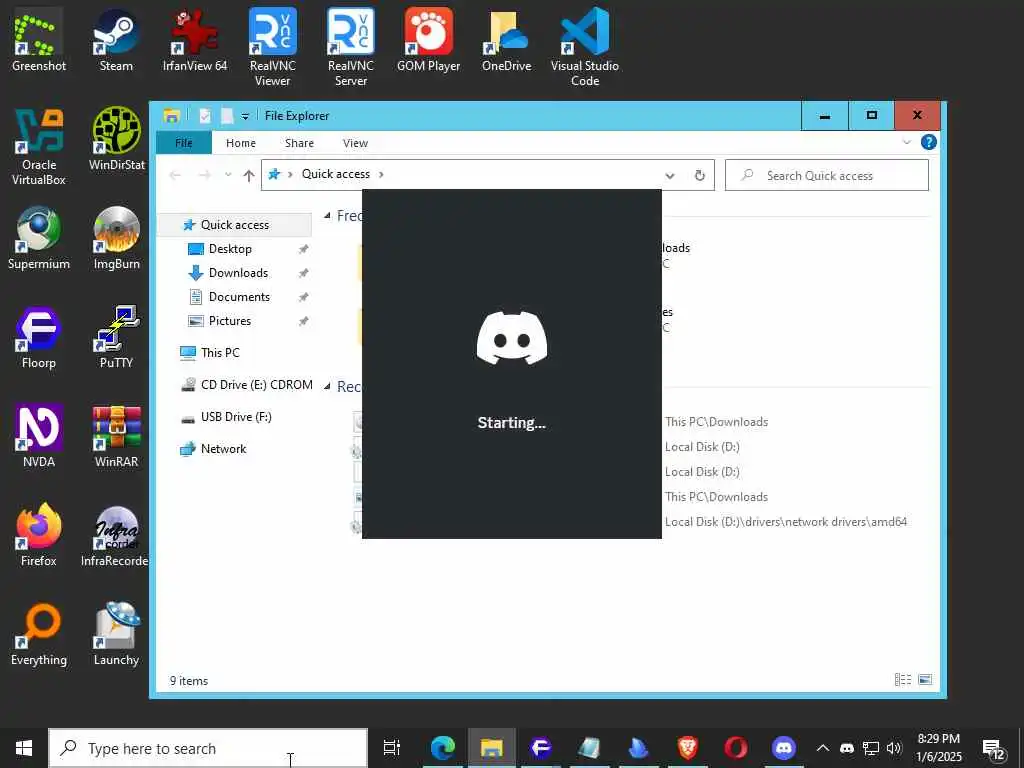This screenshot has width=1024, height=768.
Task: Click the Properties quick toolbar icon
Action: coord(205,116)
